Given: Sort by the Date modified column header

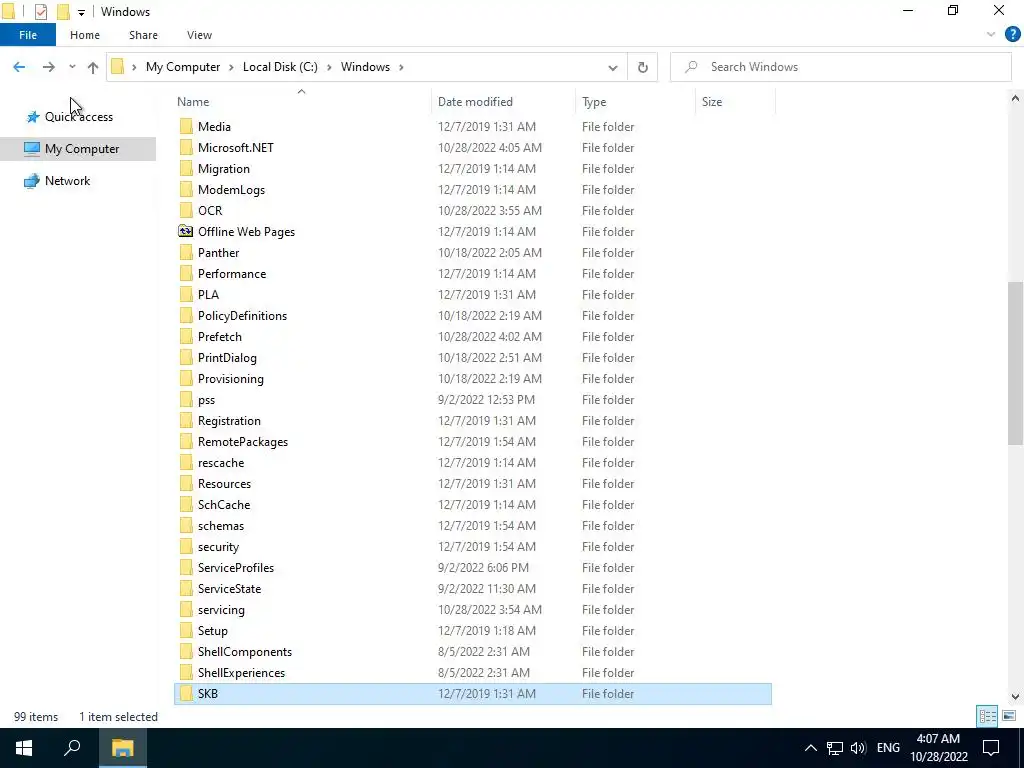Looking at the screenshot, I should (475, 102).
